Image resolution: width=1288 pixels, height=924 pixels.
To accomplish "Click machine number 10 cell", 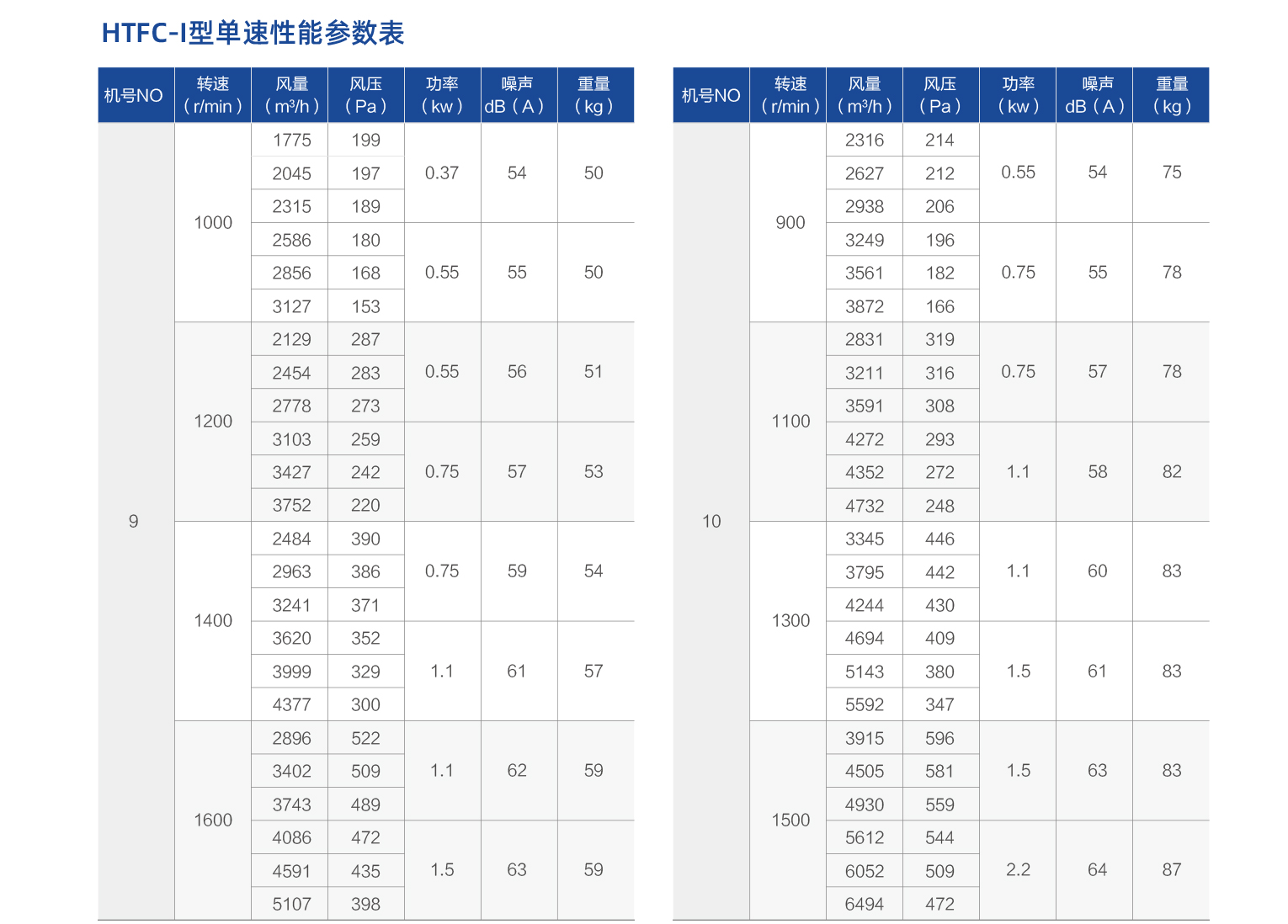I will [x=711, y=521].
